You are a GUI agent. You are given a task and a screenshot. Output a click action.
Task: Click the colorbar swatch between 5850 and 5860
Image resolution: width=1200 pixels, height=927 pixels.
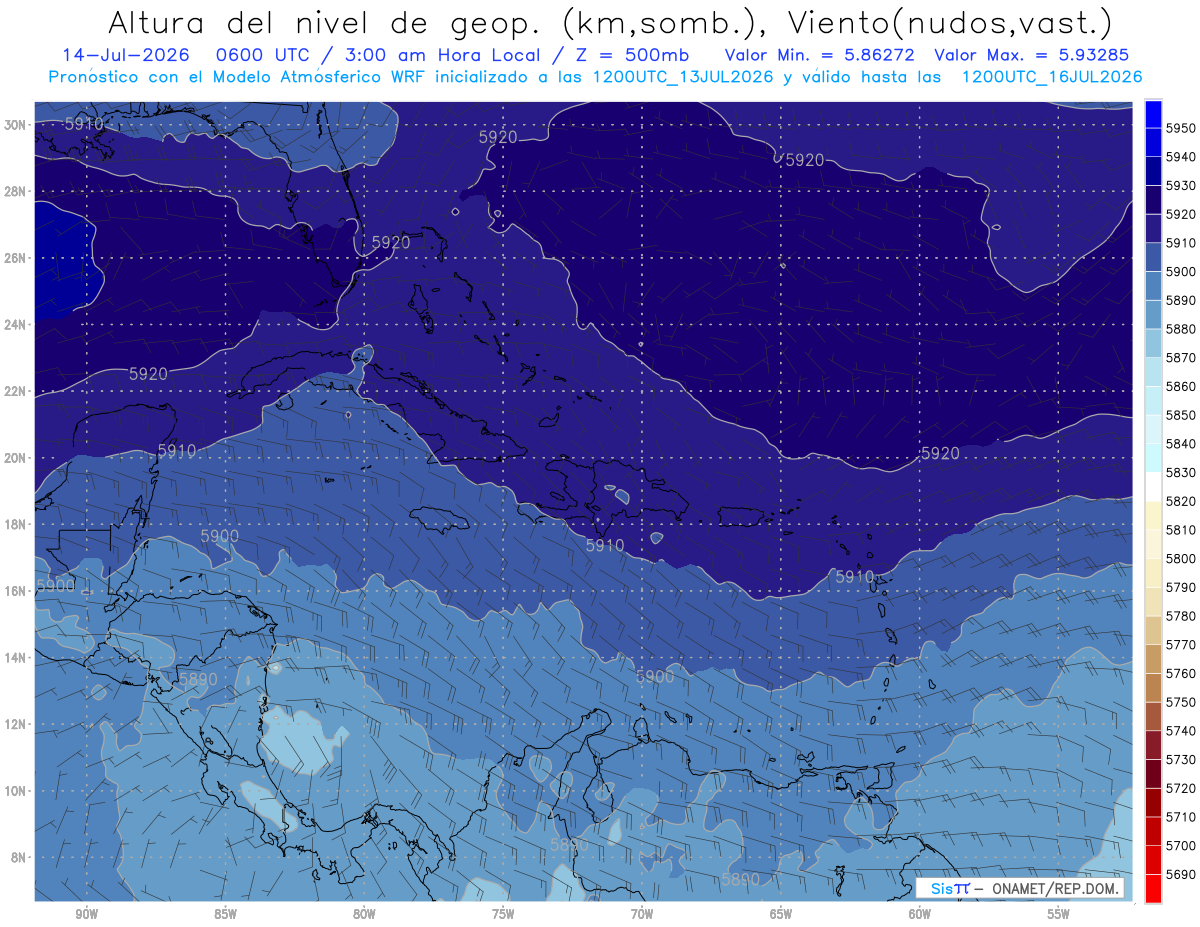(1153, 401)
